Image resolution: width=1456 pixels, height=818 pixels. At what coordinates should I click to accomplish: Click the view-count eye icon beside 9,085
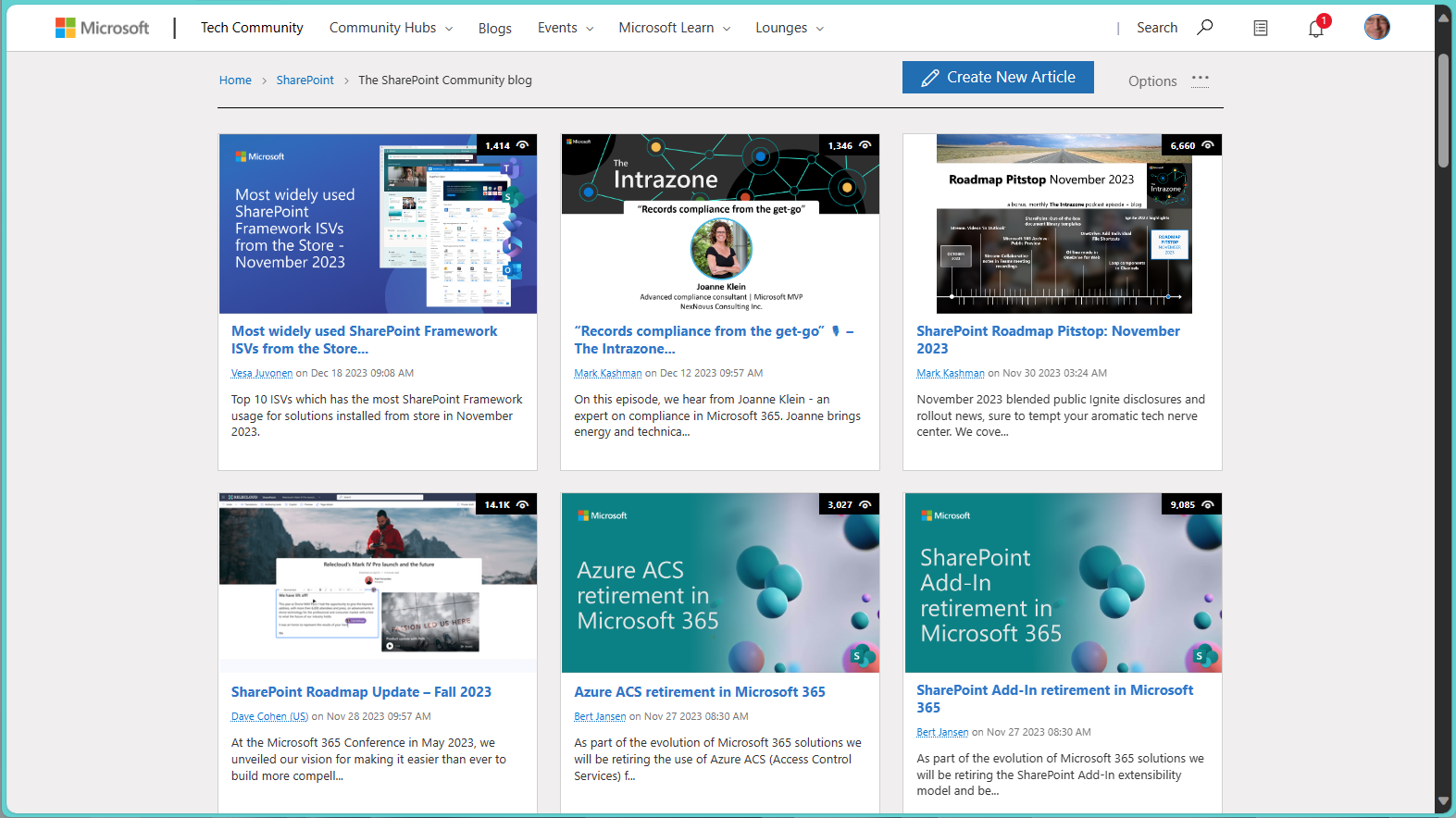click(1208, 504)
